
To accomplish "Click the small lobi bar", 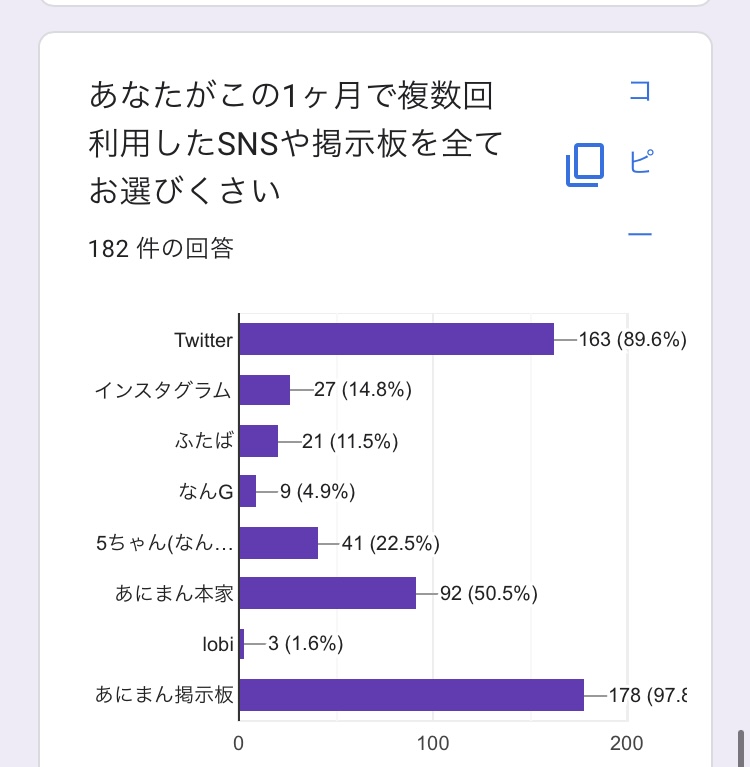I will [242, 644].
